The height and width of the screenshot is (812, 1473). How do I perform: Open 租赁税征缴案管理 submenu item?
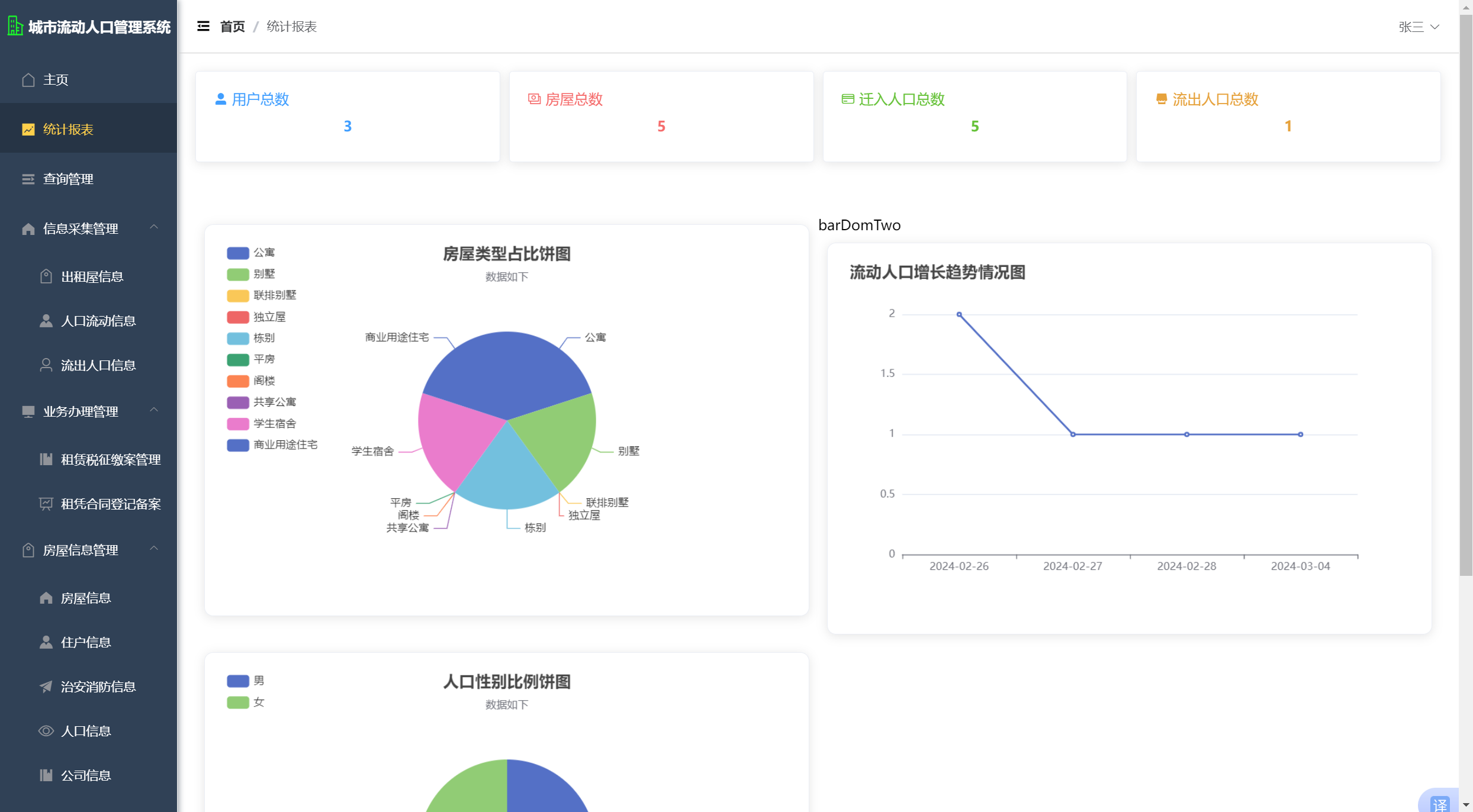coord(88,459)
